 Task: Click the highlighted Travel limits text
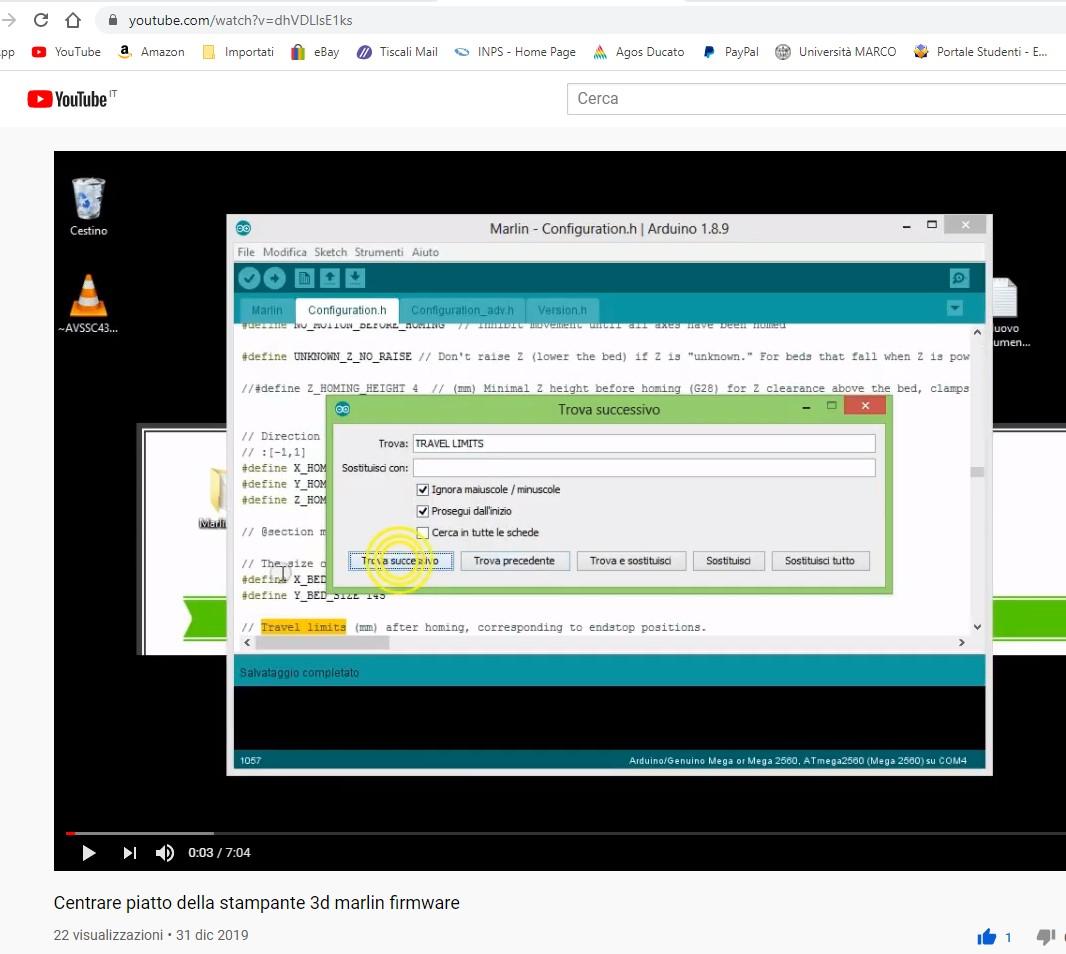(x=303, y=627)
